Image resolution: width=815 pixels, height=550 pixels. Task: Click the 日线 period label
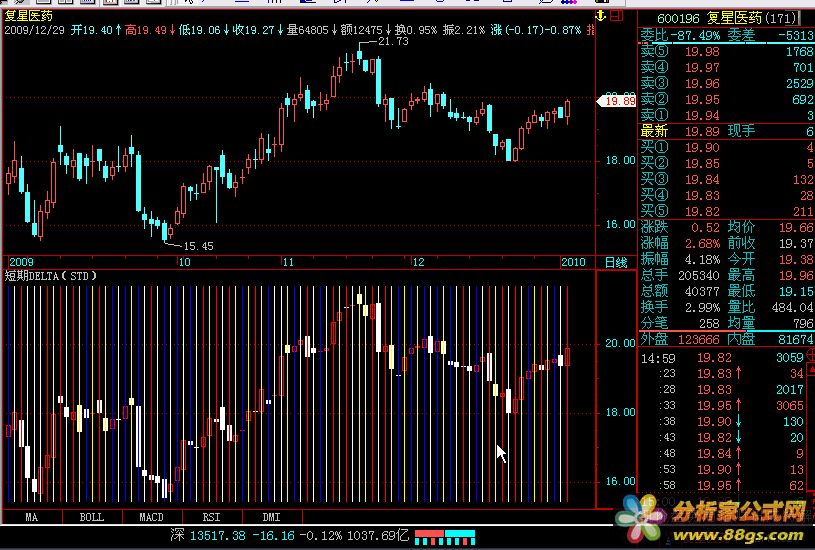[x=616, y=263]
